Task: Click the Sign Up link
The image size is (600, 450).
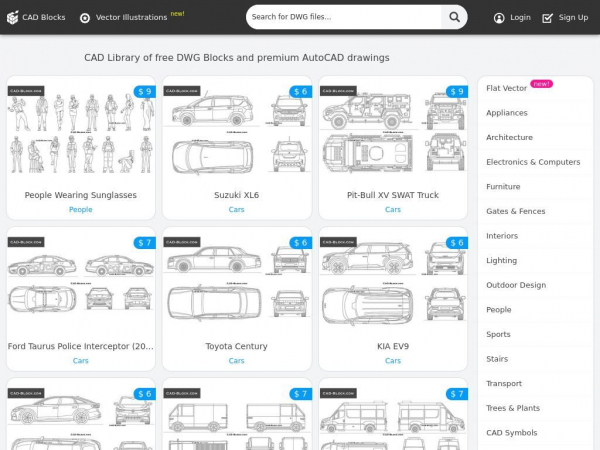Action: coord(565,18)
